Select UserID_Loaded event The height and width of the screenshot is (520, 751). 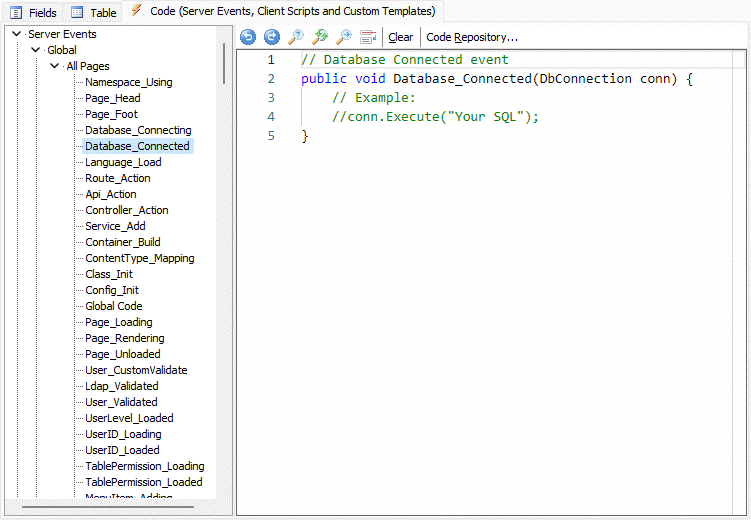122,450
